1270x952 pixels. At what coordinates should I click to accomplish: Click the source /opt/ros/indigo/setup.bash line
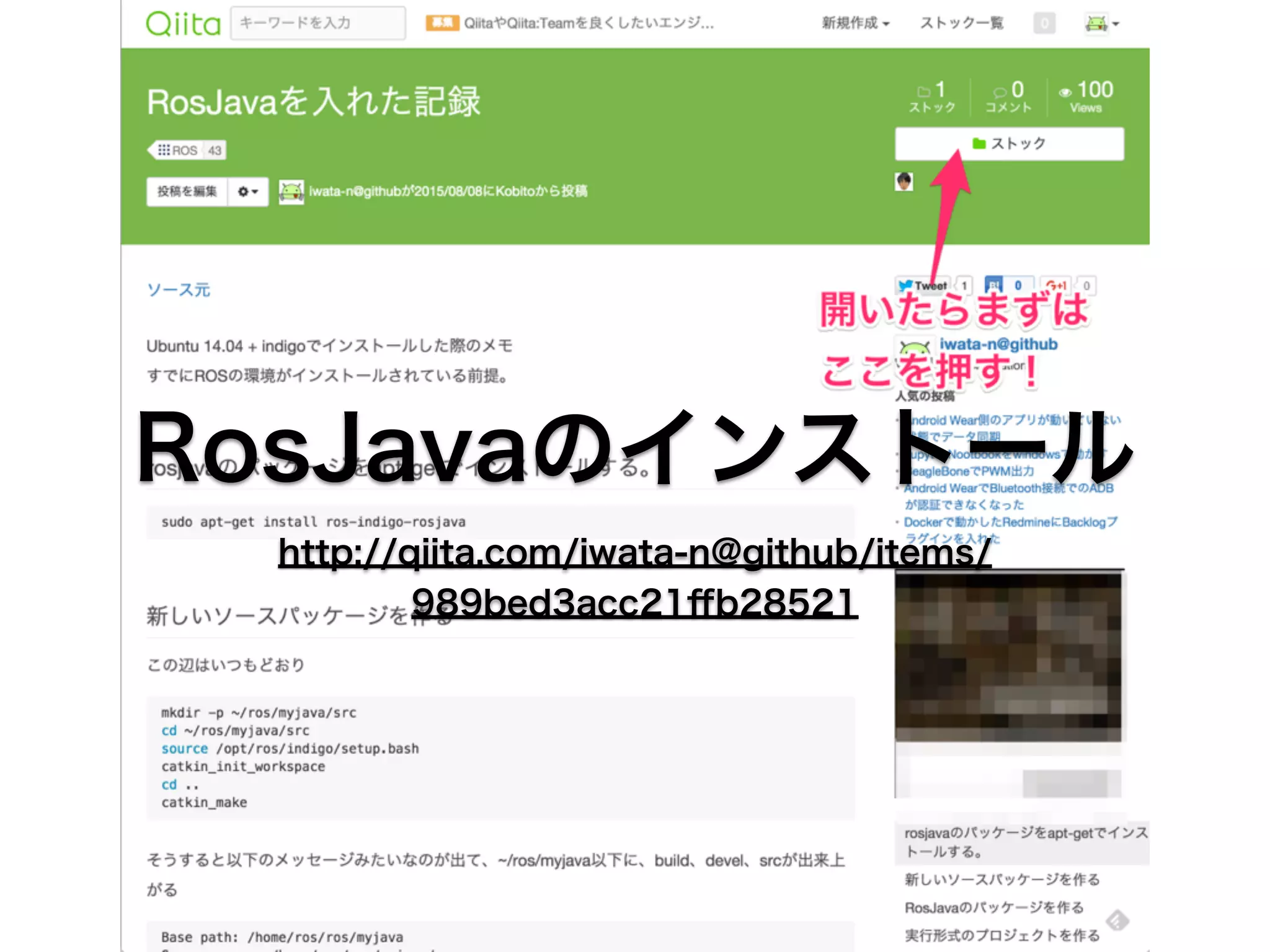tap(290, 749)
